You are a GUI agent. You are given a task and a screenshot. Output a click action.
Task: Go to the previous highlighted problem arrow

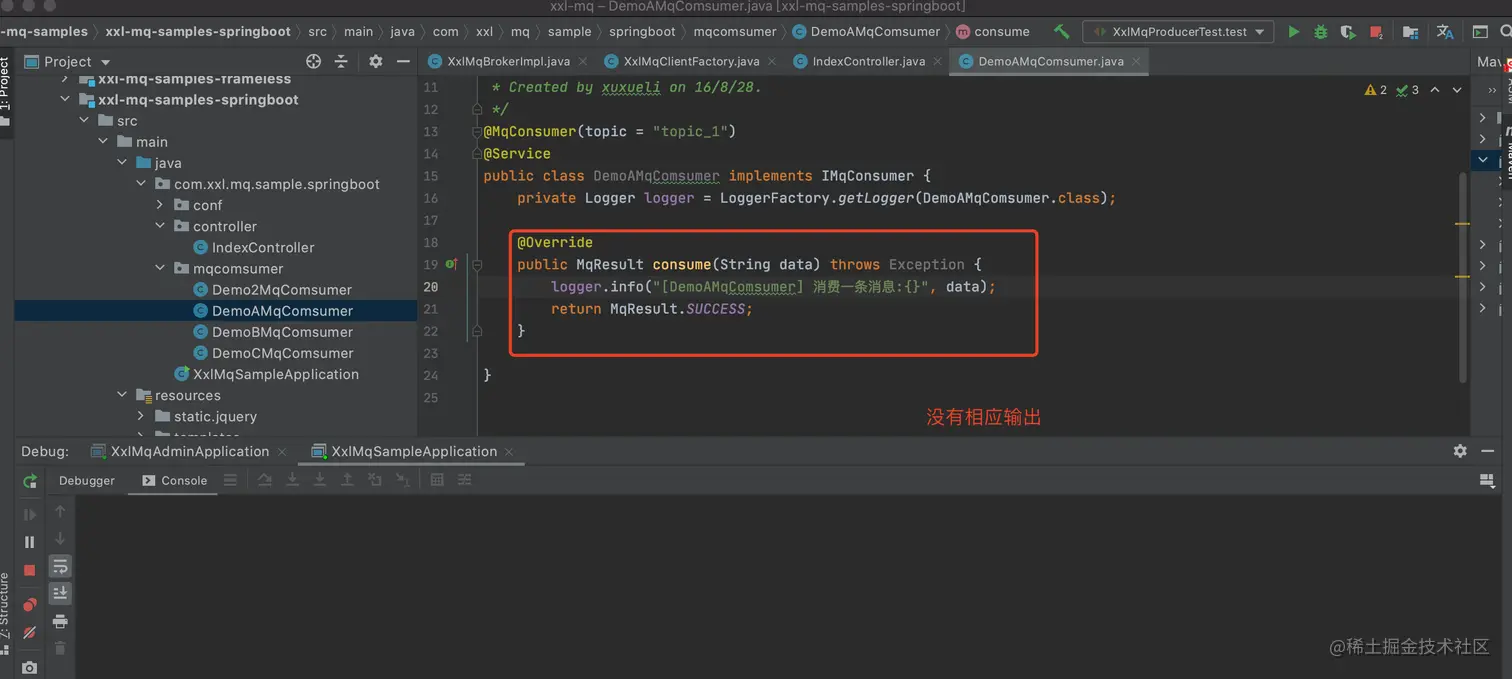(x=1435, y=90)
